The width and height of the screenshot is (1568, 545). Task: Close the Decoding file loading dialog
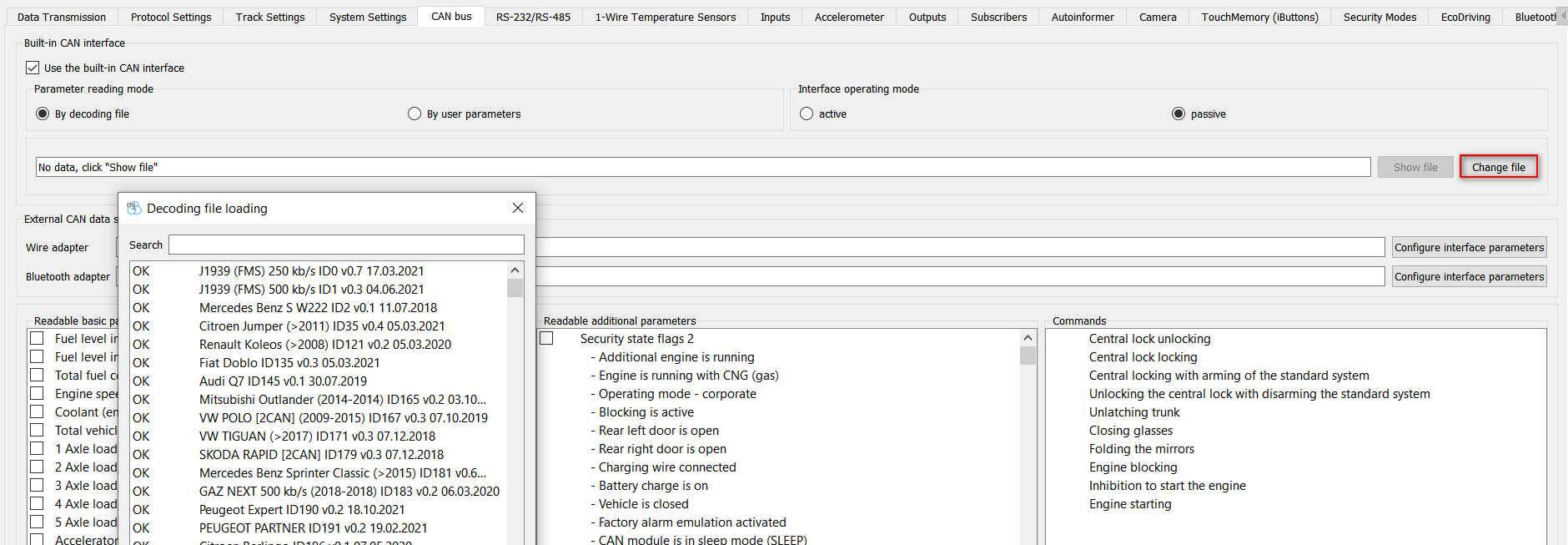518,208
